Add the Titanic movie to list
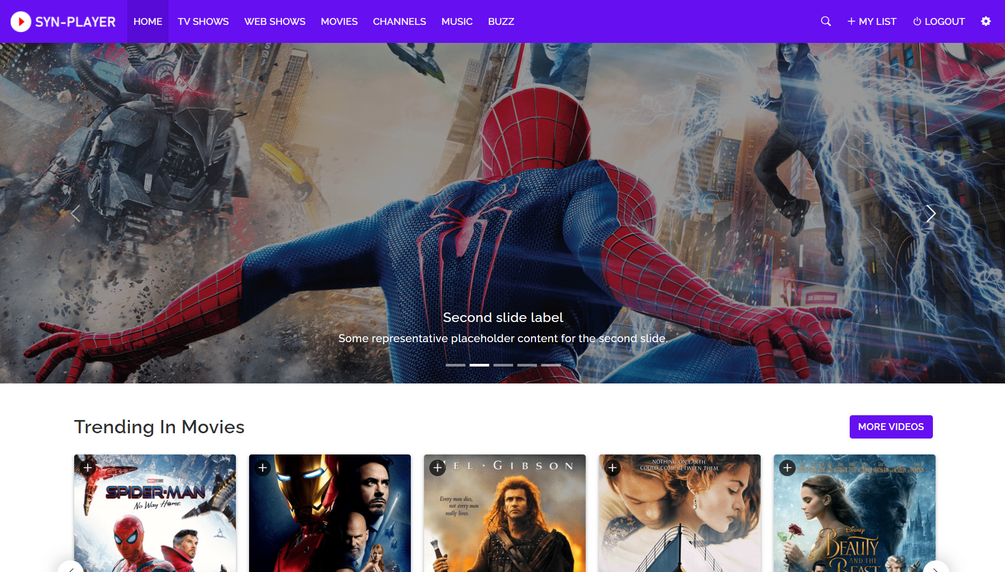The image size is (1005, 572). [x=612, y=467]
